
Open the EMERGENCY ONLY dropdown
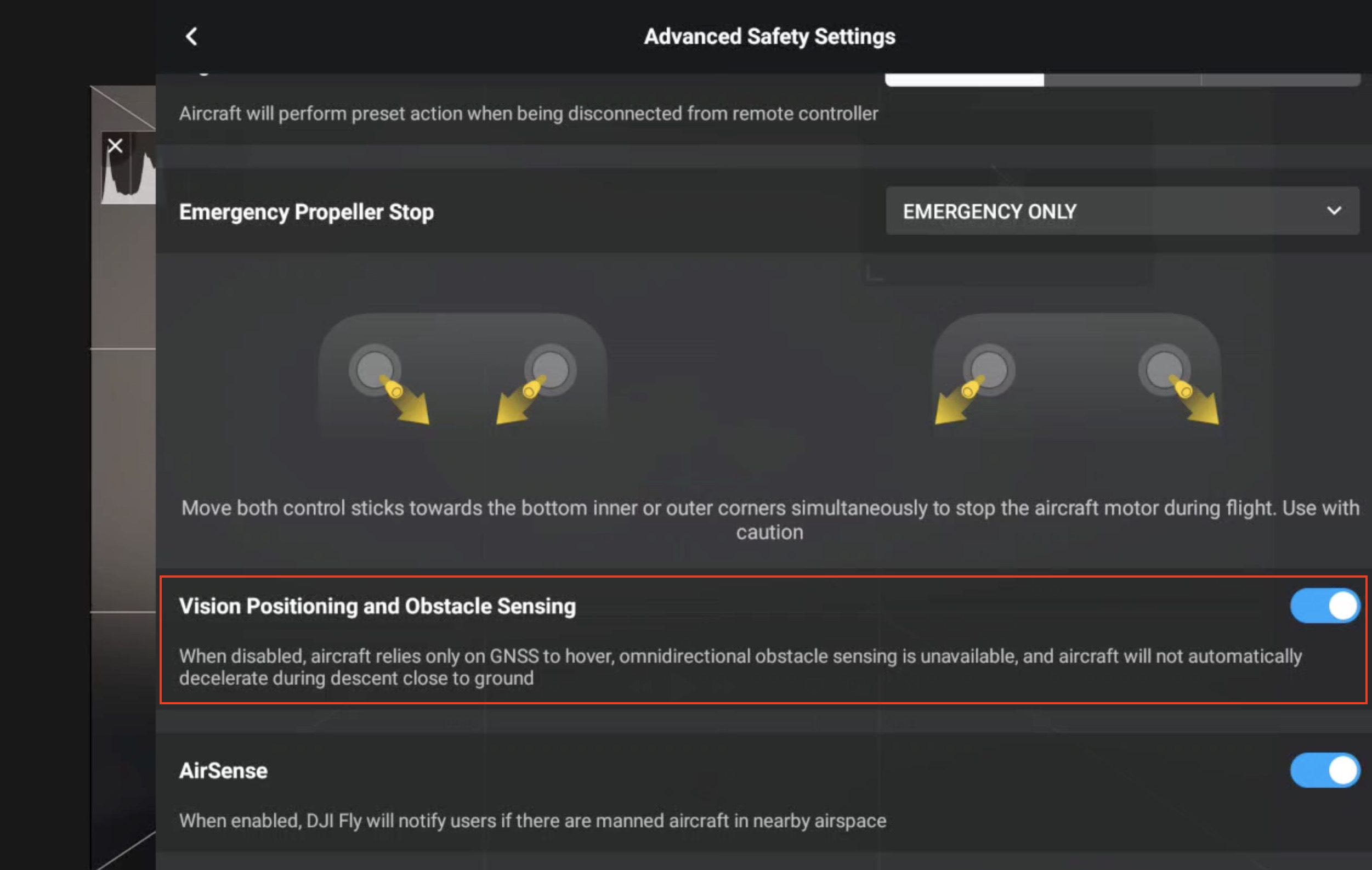coord(1121,211)
